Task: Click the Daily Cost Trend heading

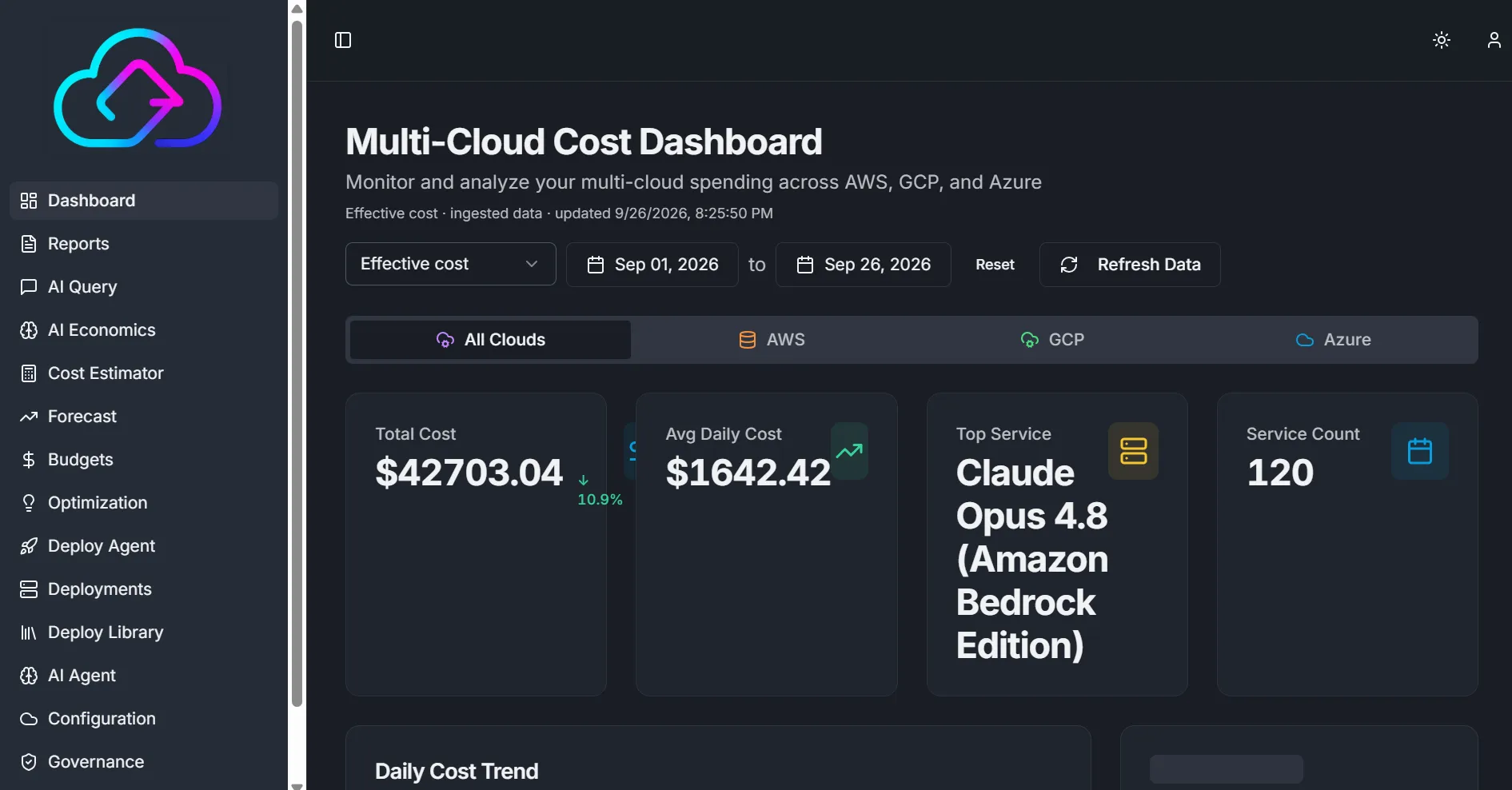Action: (x=457, y=772)
